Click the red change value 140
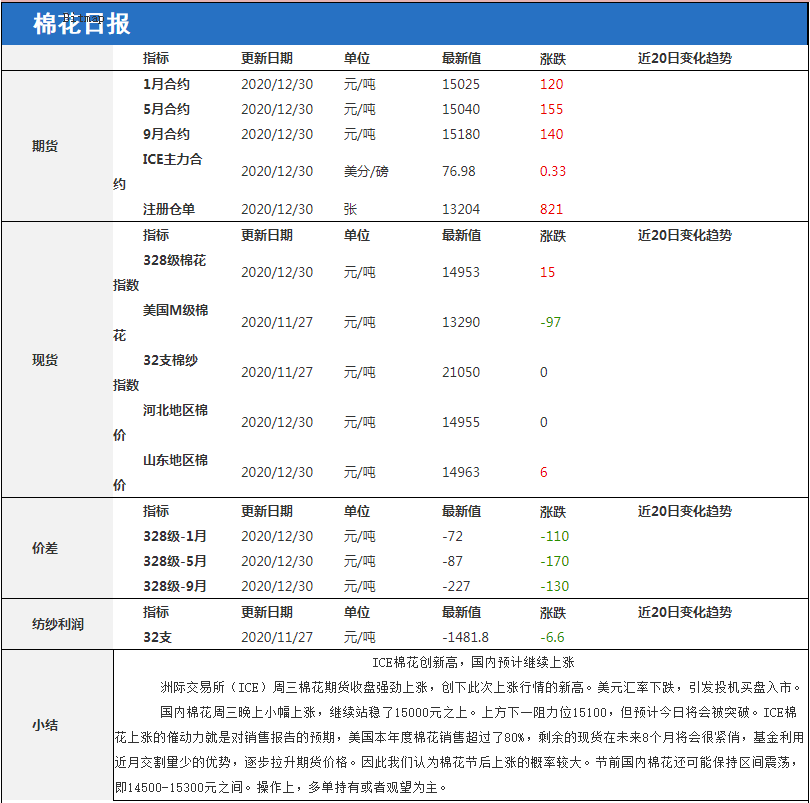The height and width of the screenshot is (803, 810). click(551, 134)
